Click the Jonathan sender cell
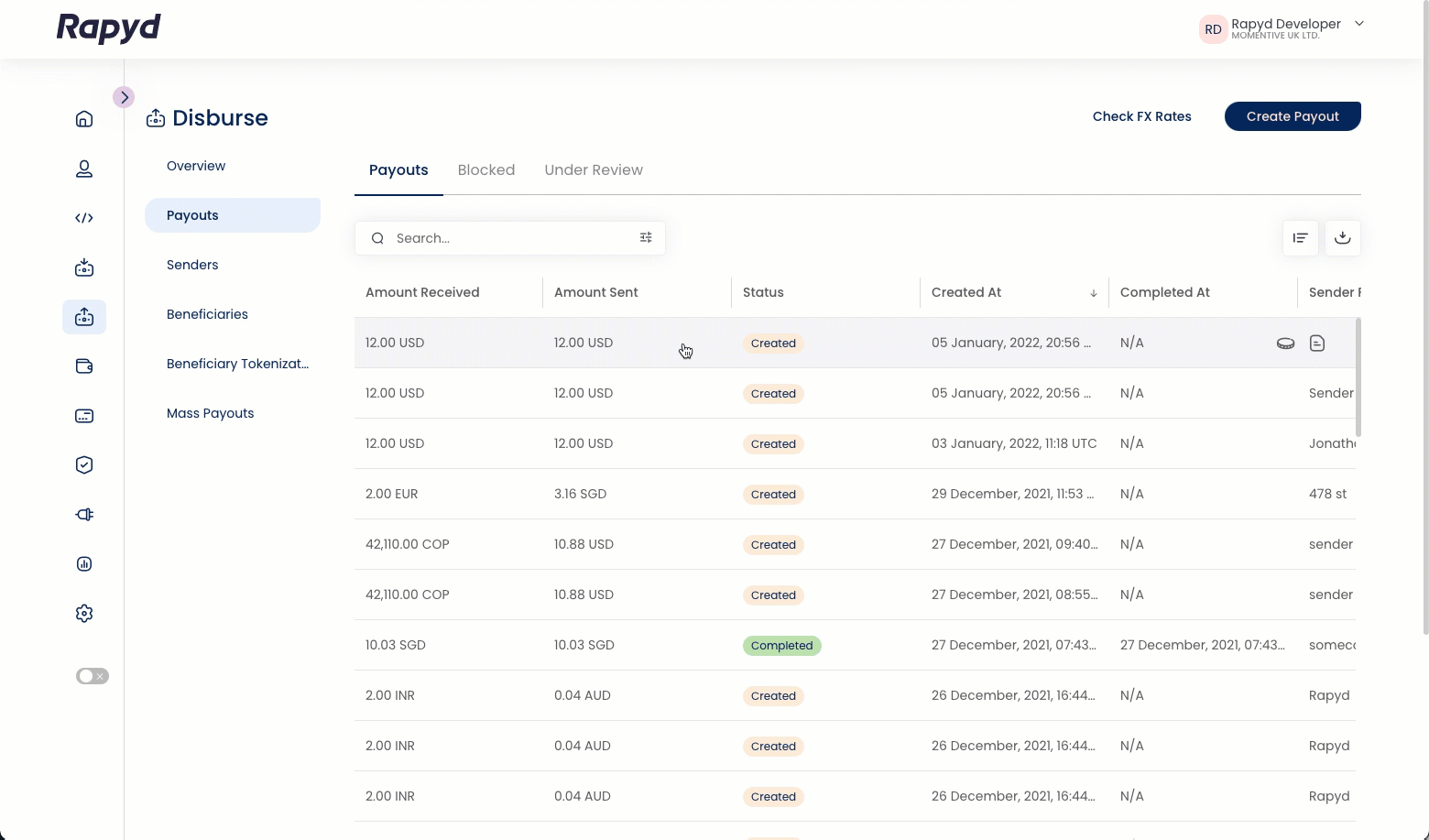Image resolution: width=1429 pixels, height=840 pixels. click(x=1333, y=443)
